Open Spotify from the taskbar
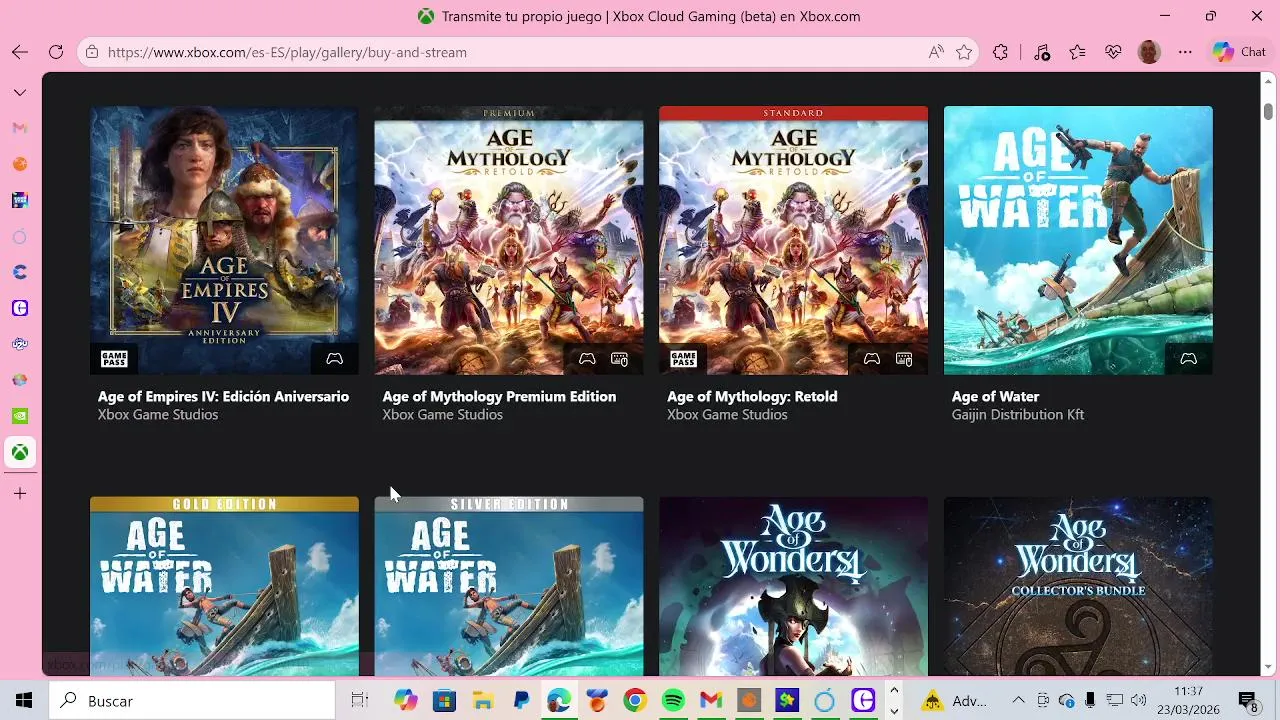Screen dimensions: 1280x720 [x=673, y=701]
